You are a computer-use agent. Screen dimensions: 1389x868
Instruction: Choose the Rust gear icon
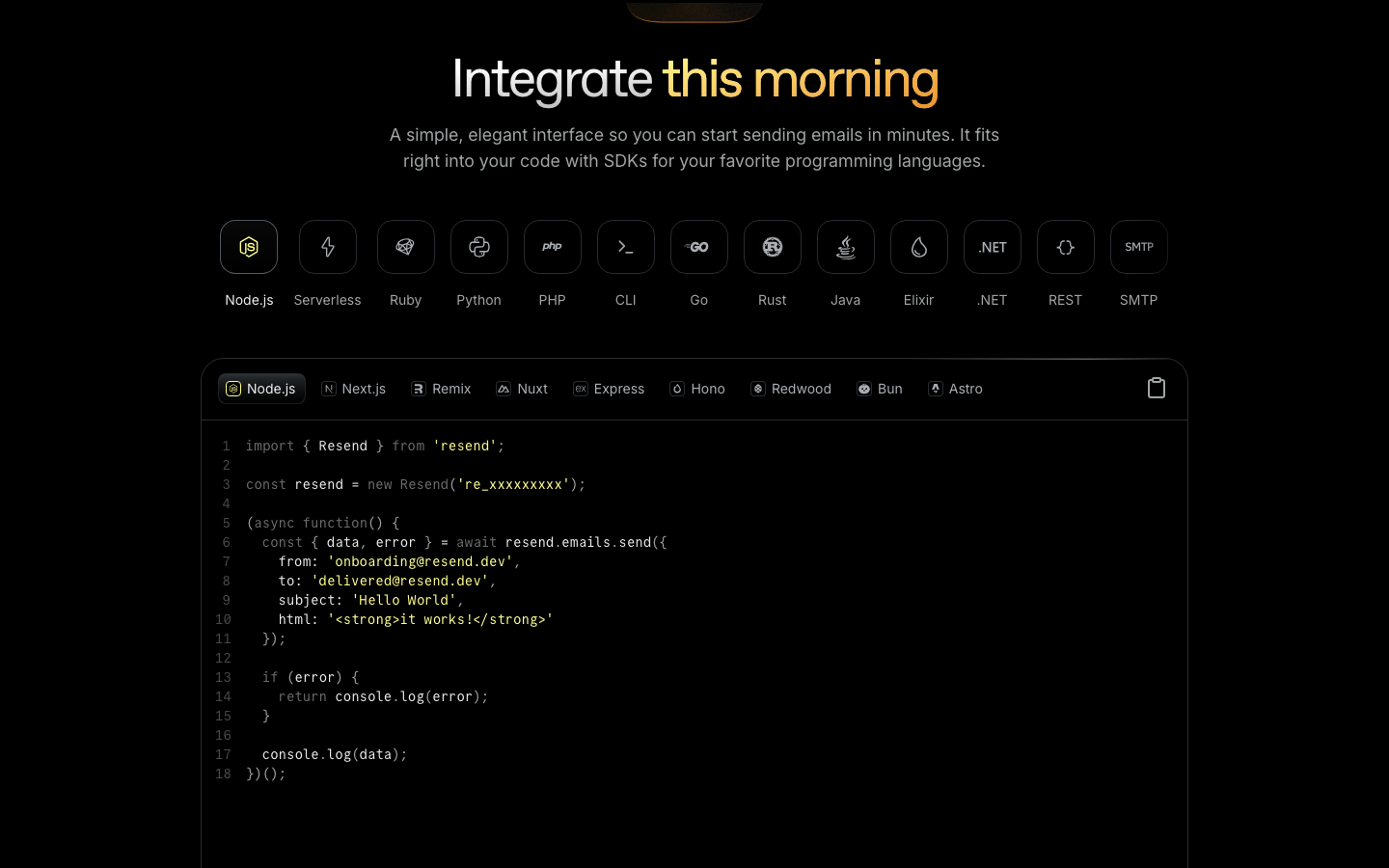[x=773, y=247]
